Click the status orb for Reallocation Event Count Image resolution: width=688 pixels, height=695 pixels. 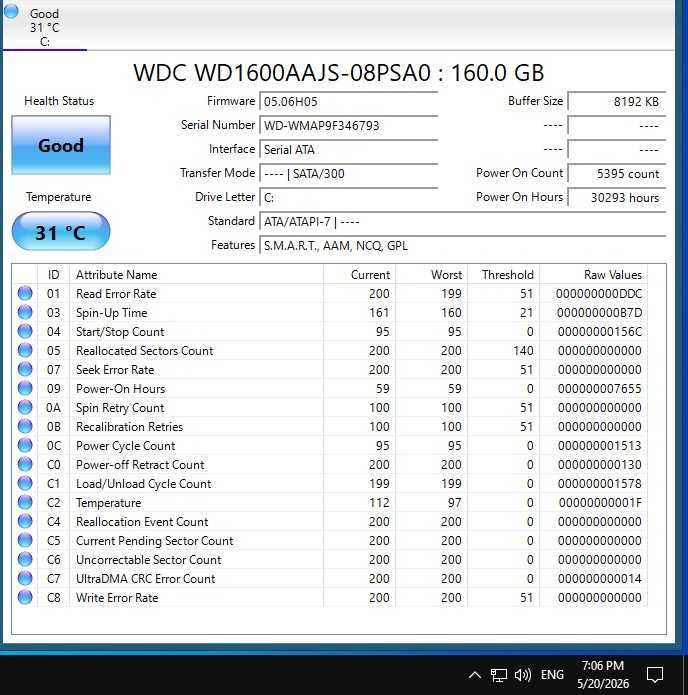point(25,521)
